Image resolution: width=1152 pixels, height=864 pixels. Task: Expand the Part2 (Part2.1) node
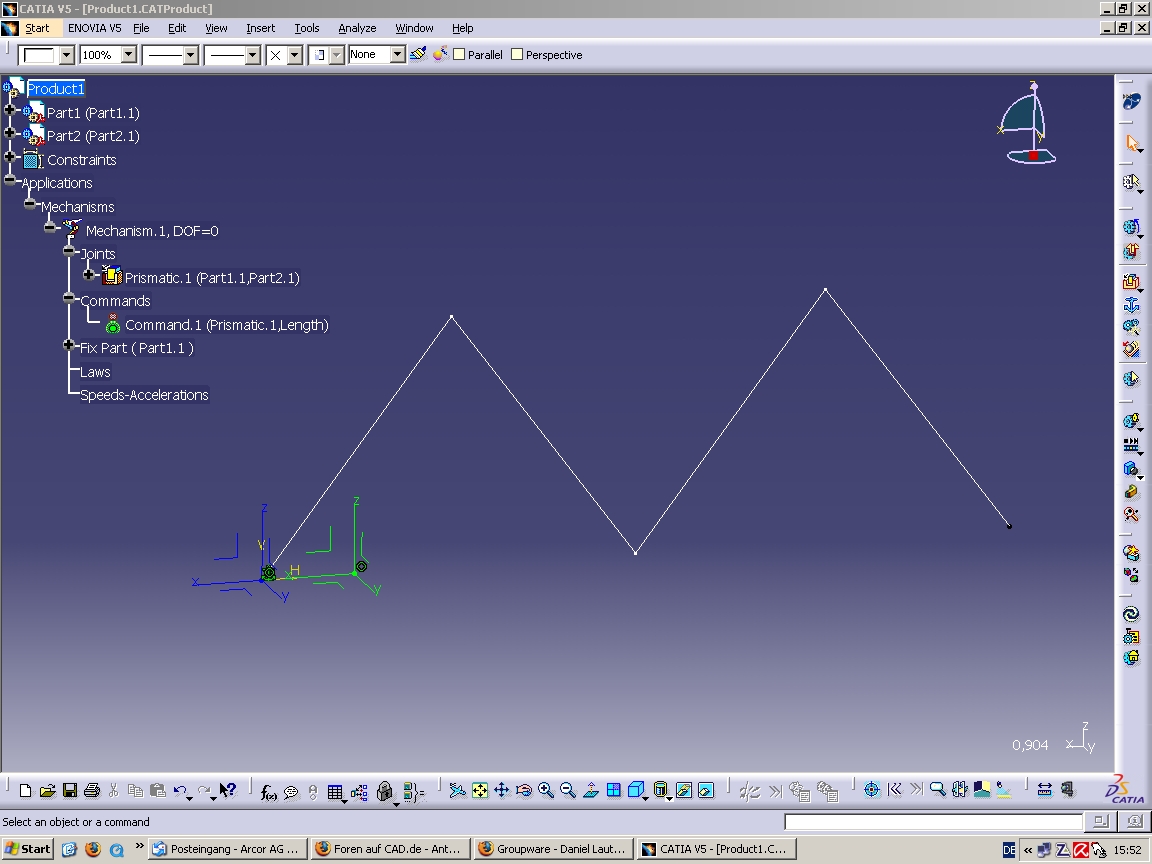tap(10, 133)
